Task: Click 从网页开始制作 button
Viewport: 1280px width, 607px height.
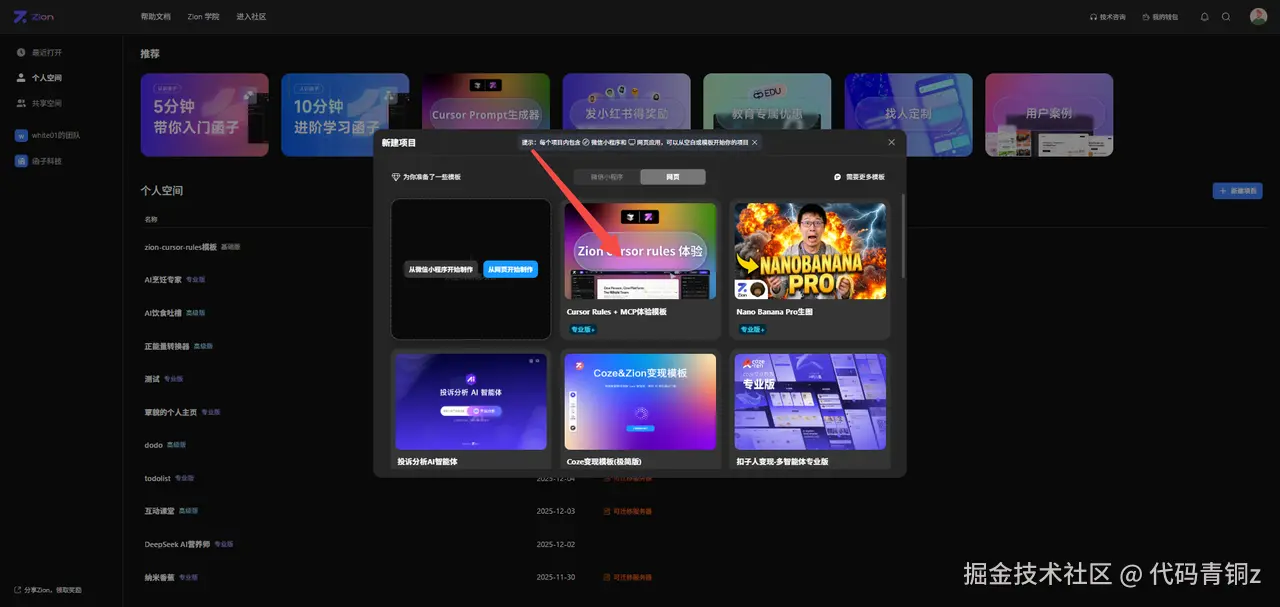Action: (511, 269)
